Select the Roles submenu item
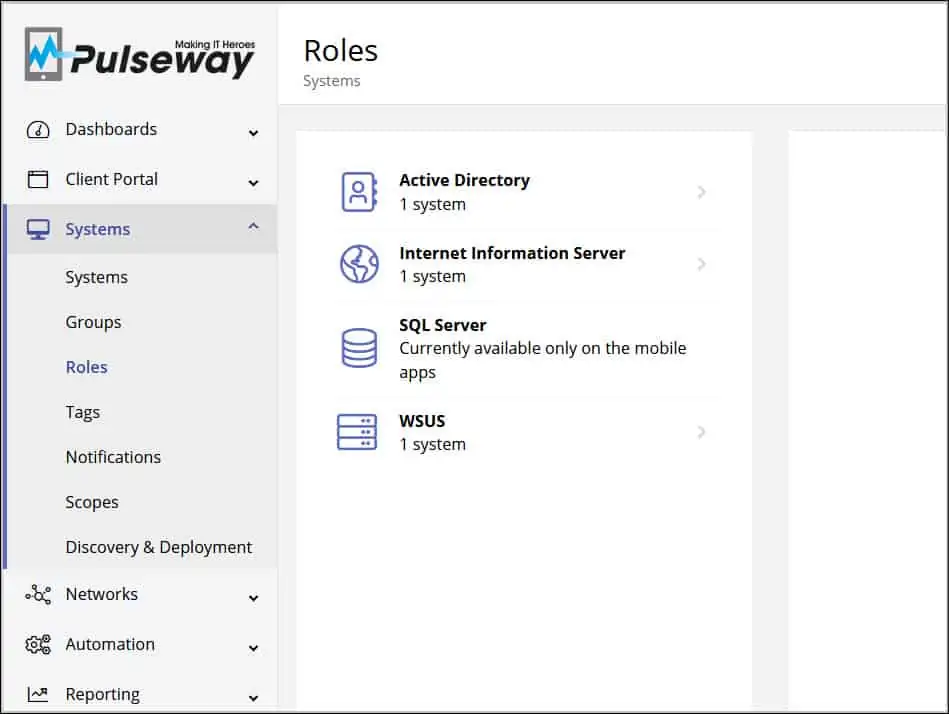This screenshot has width=949, height=714. (x=87, y=367)
